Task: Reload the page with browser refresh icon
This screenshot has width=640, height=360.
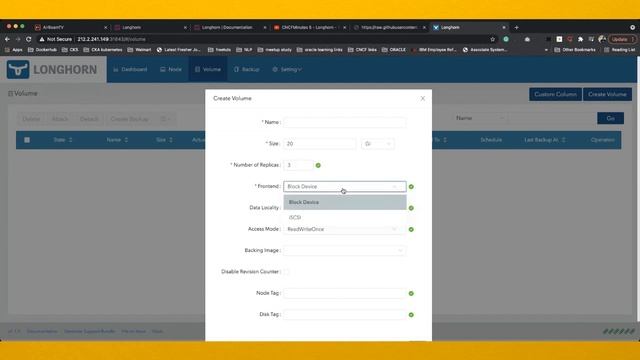Action: tap(29, 39)
